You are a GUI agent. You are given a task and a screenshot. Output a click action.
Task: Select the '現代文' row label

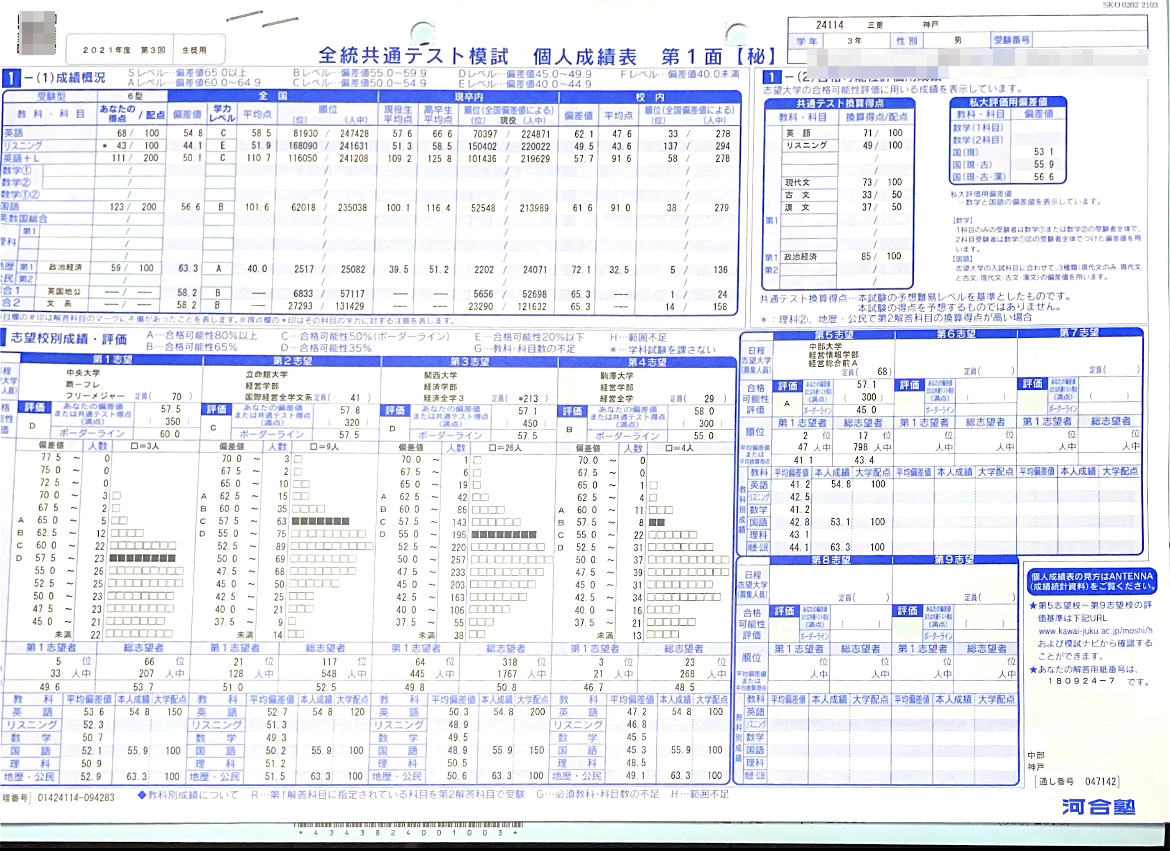point(798,182)
